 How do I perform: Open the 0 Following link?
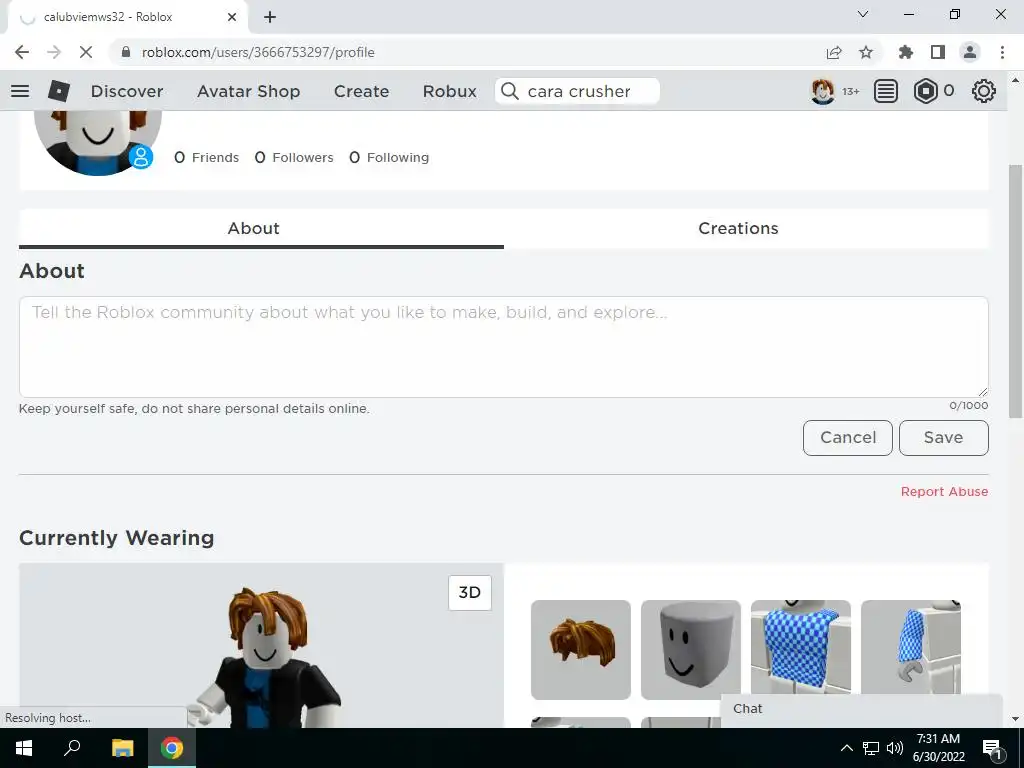click(x=389, y=157)
